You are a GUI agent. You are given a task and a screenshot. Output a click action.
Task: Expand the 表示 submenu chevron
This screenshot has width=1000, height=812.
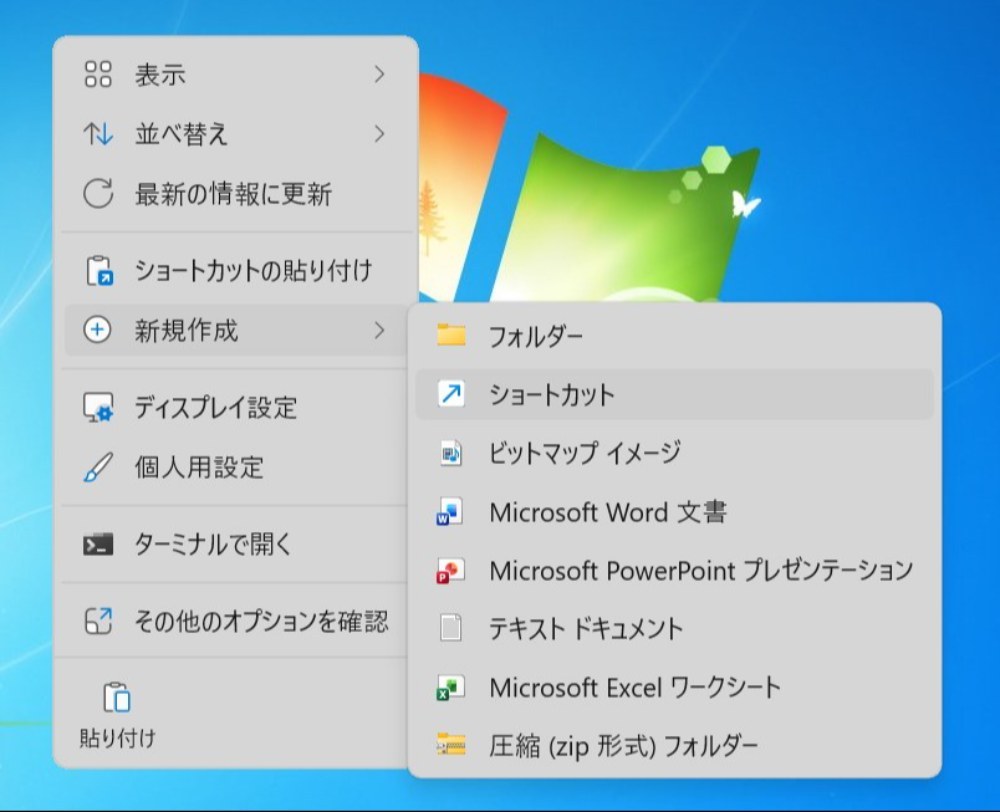379,75
